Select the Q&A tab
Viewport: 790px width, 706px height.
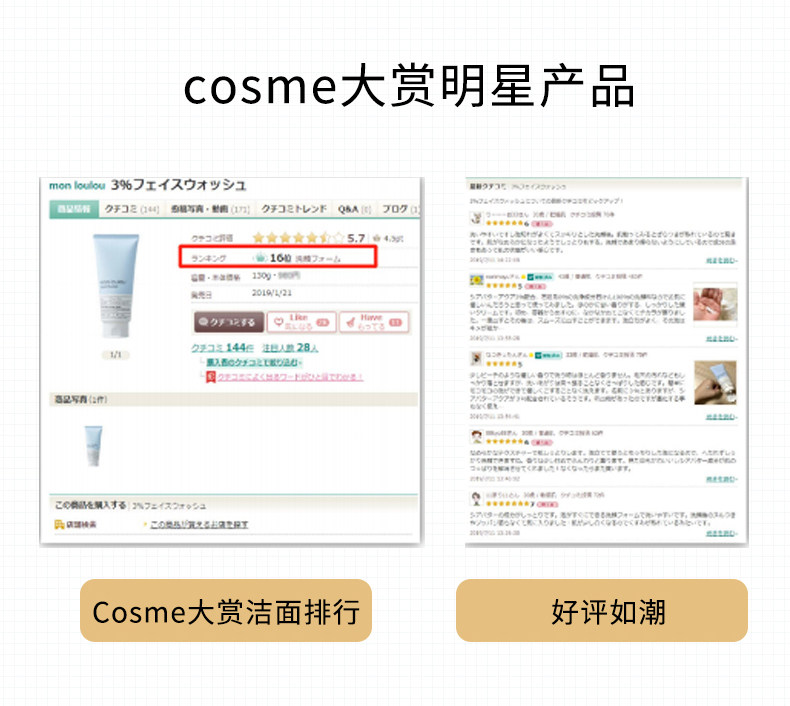(x=354, y=209)
